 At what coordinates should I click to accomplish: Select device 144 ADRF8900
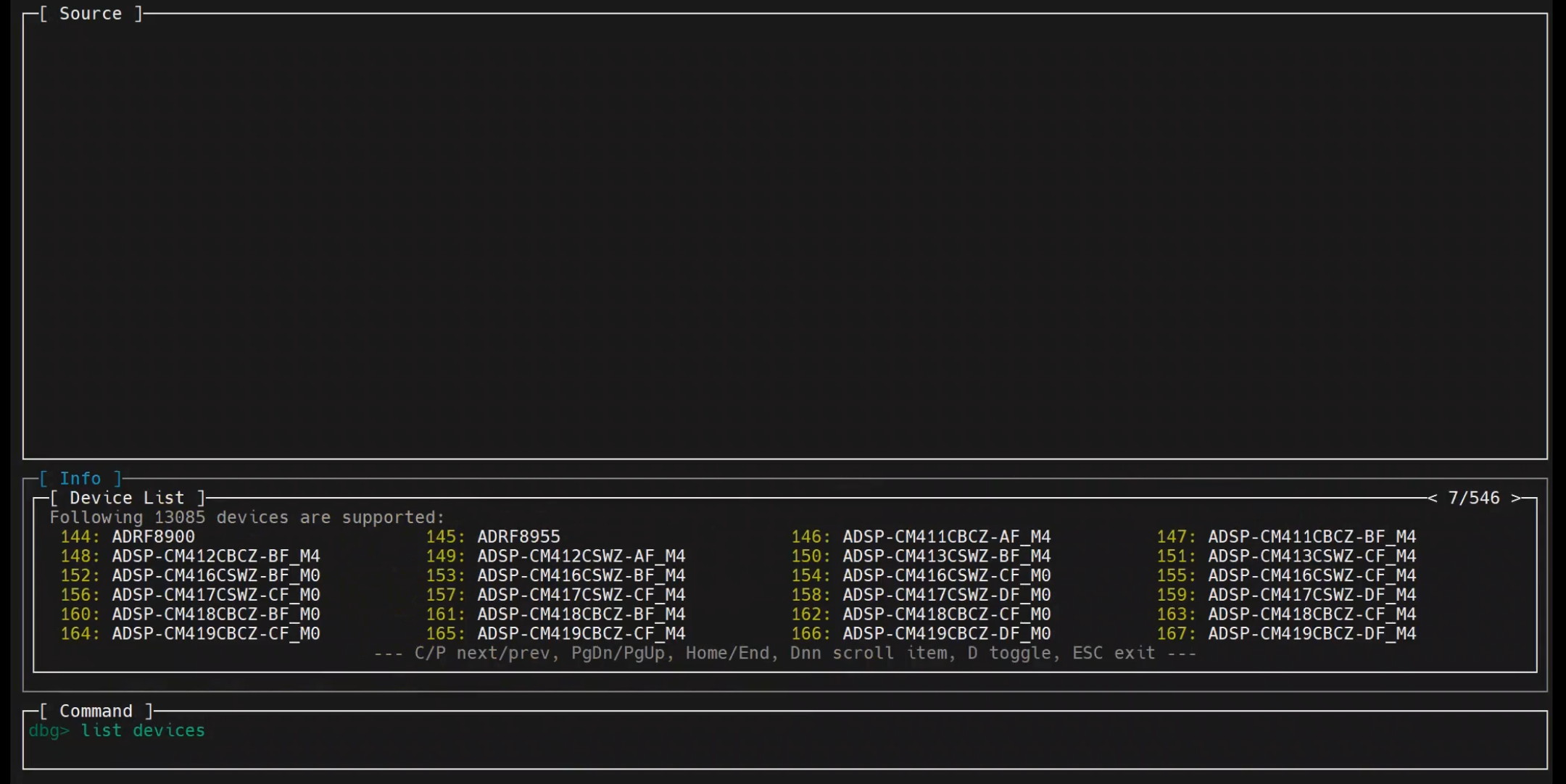pos(153,537)
